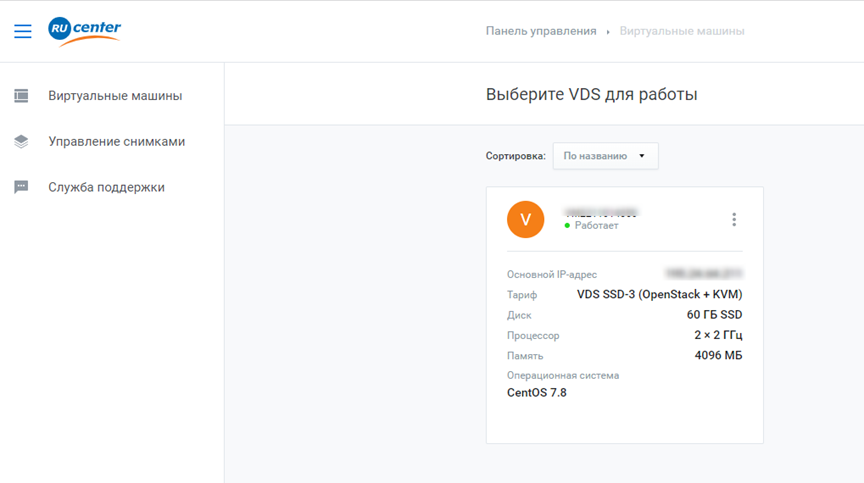Go to Панель управления breadcrumb

pos(541,31)
